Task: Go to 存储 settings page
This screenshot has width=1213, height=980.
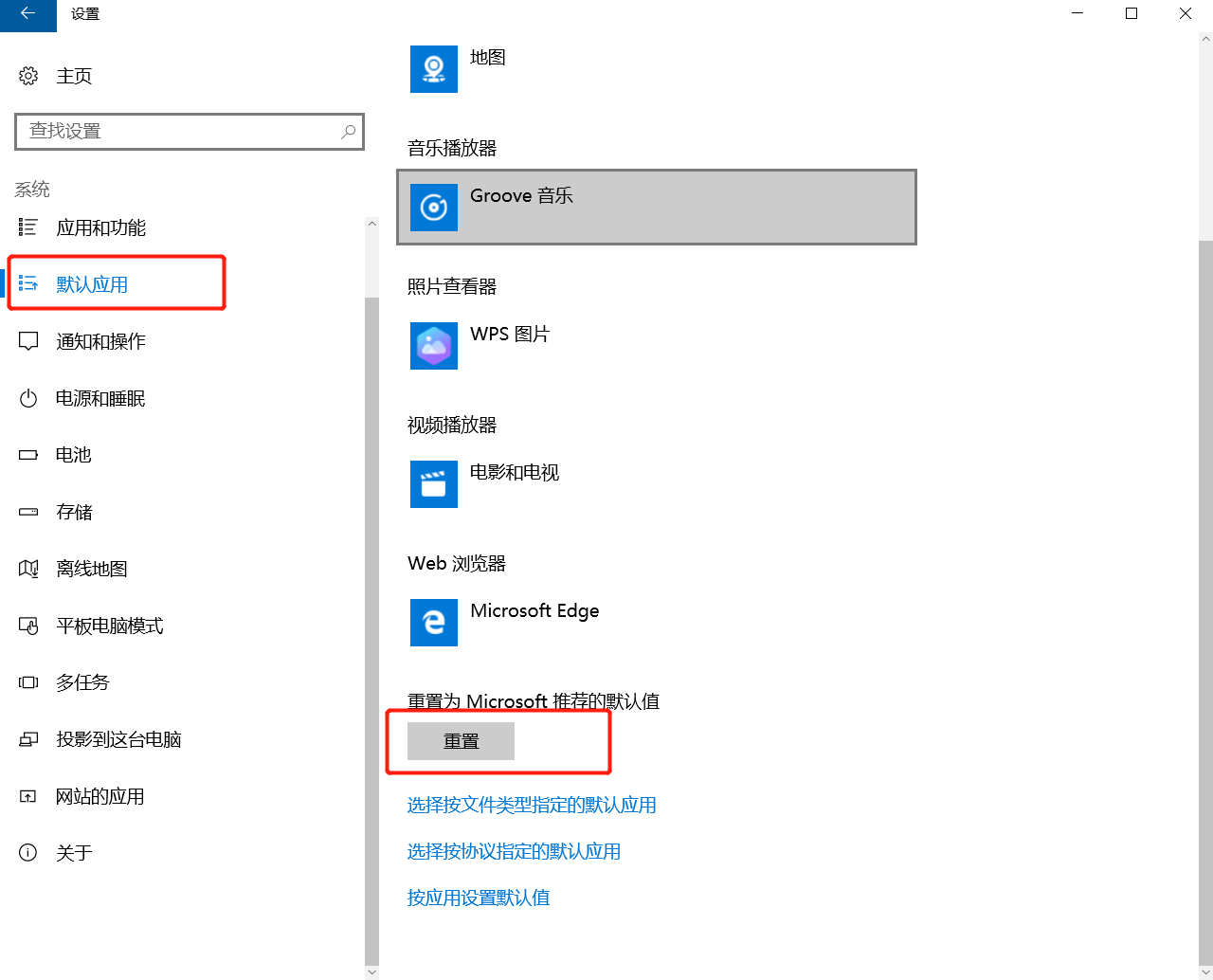Action: [74, 512]
